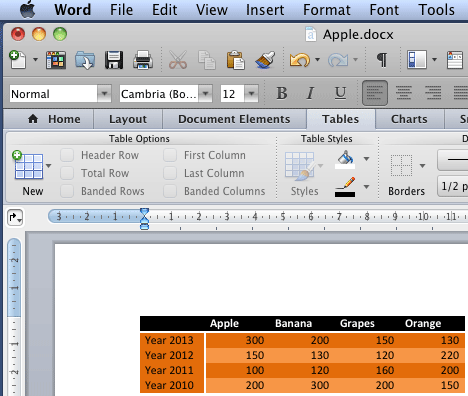
Task: Expand the Sidebar options arrow
Action: [434, 60]
